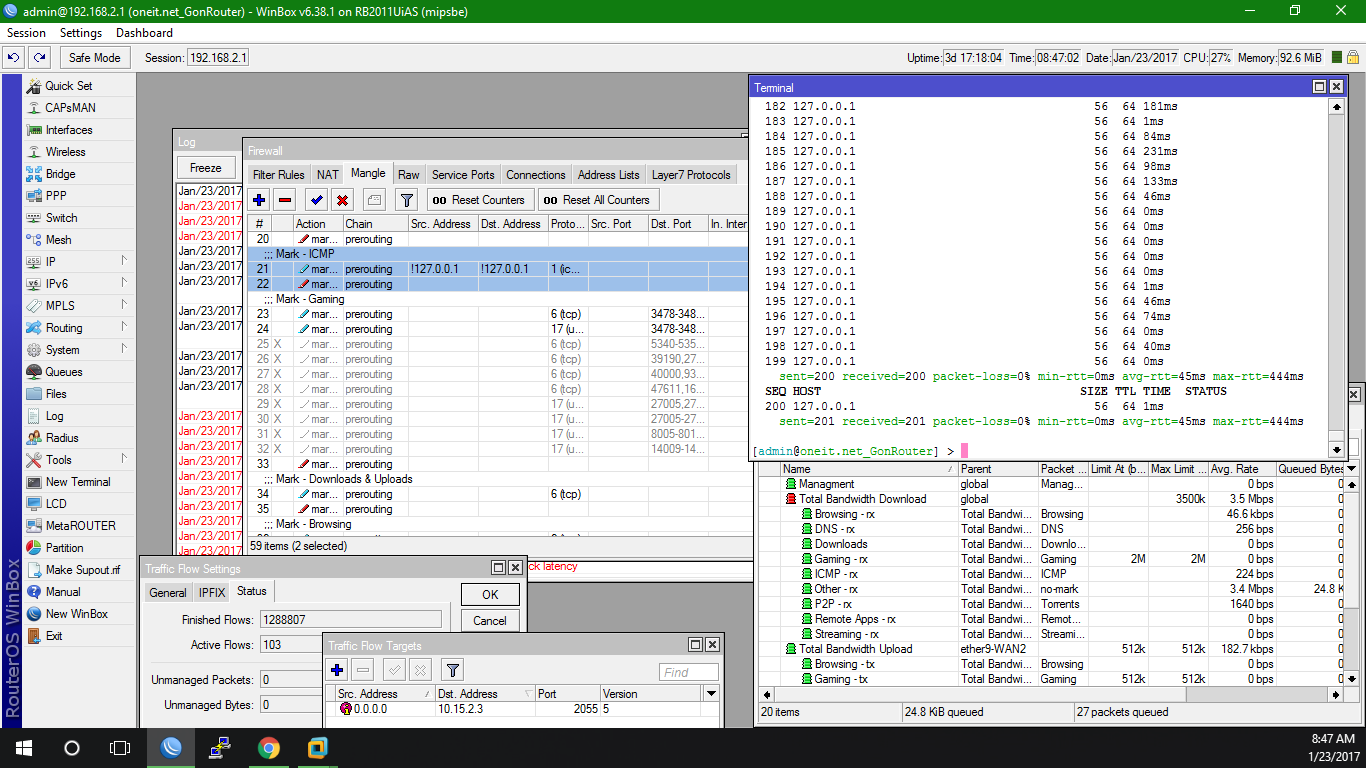Select PPP in the sidebar

coord(56,196)
